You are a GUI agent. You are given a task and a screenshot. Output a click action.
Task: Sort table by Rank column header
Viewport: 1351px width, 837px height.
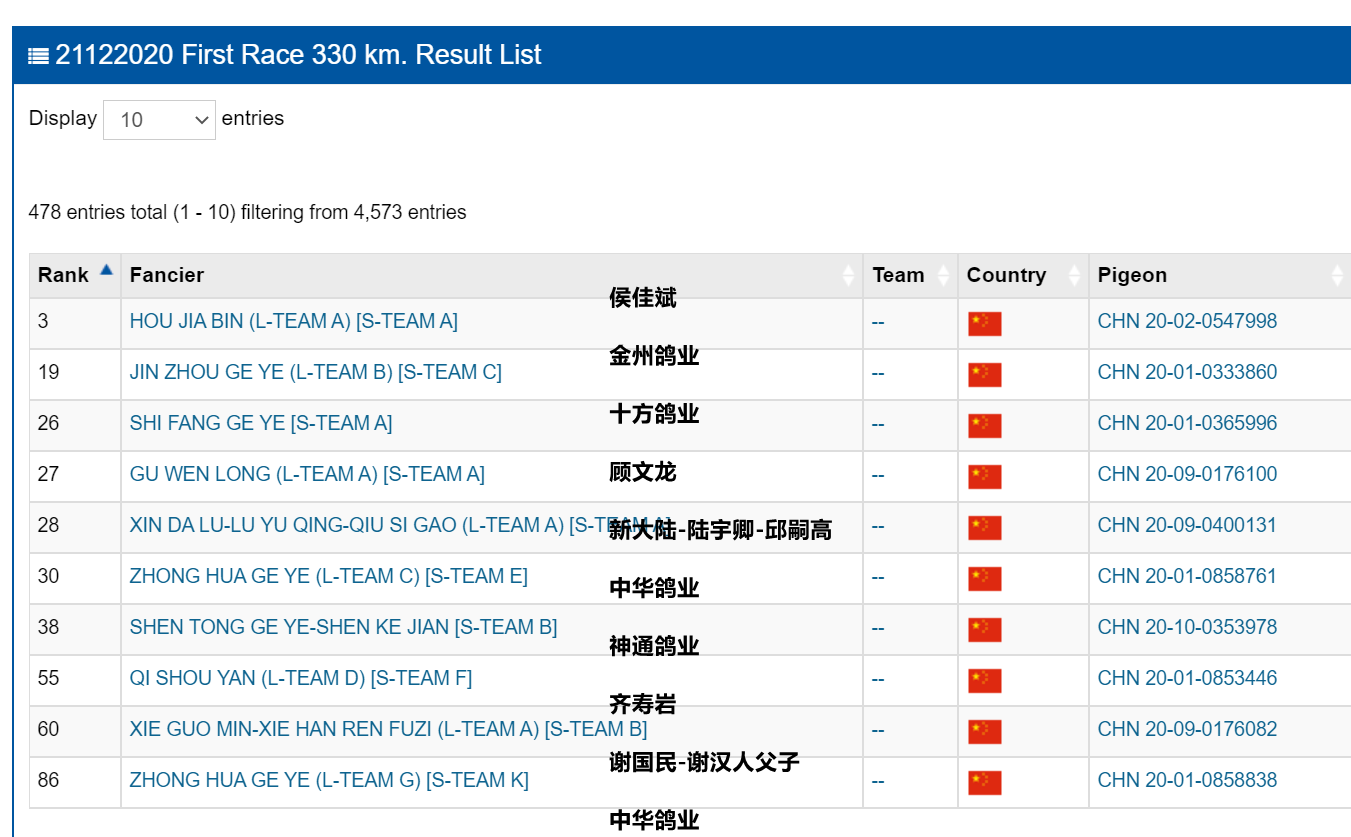pos(75,275)
